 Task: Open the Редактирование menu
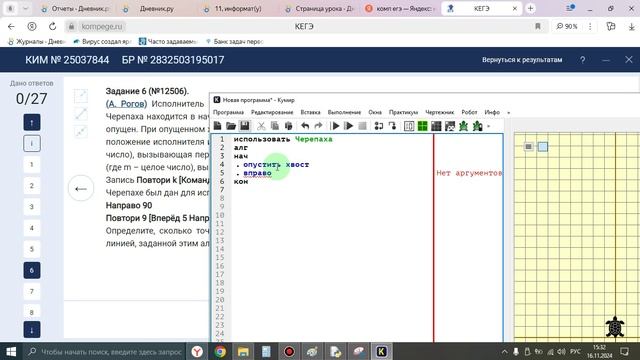click(x=272, y=112)
